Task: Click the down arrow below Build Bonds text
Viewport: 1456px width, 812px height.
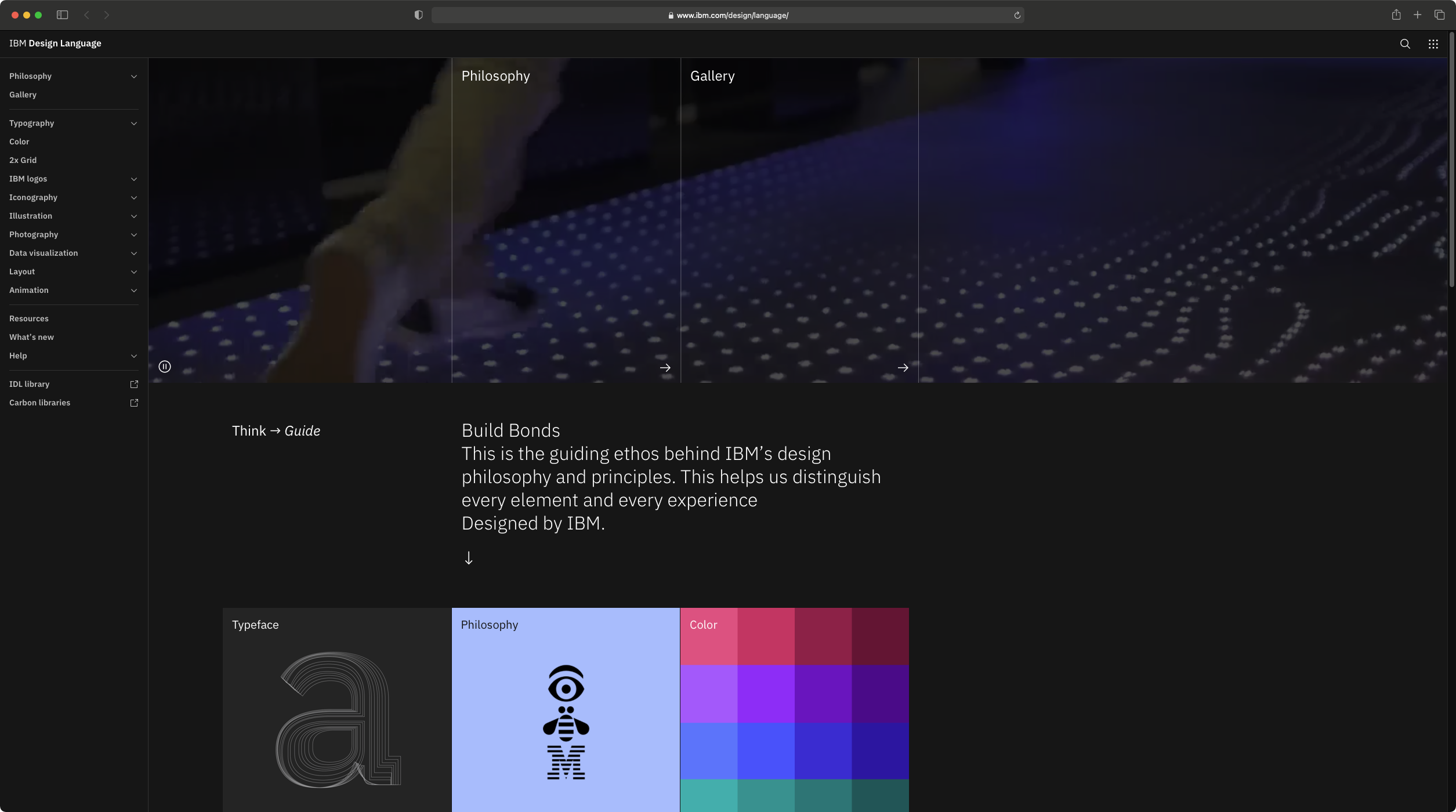Action: [469, 558]
